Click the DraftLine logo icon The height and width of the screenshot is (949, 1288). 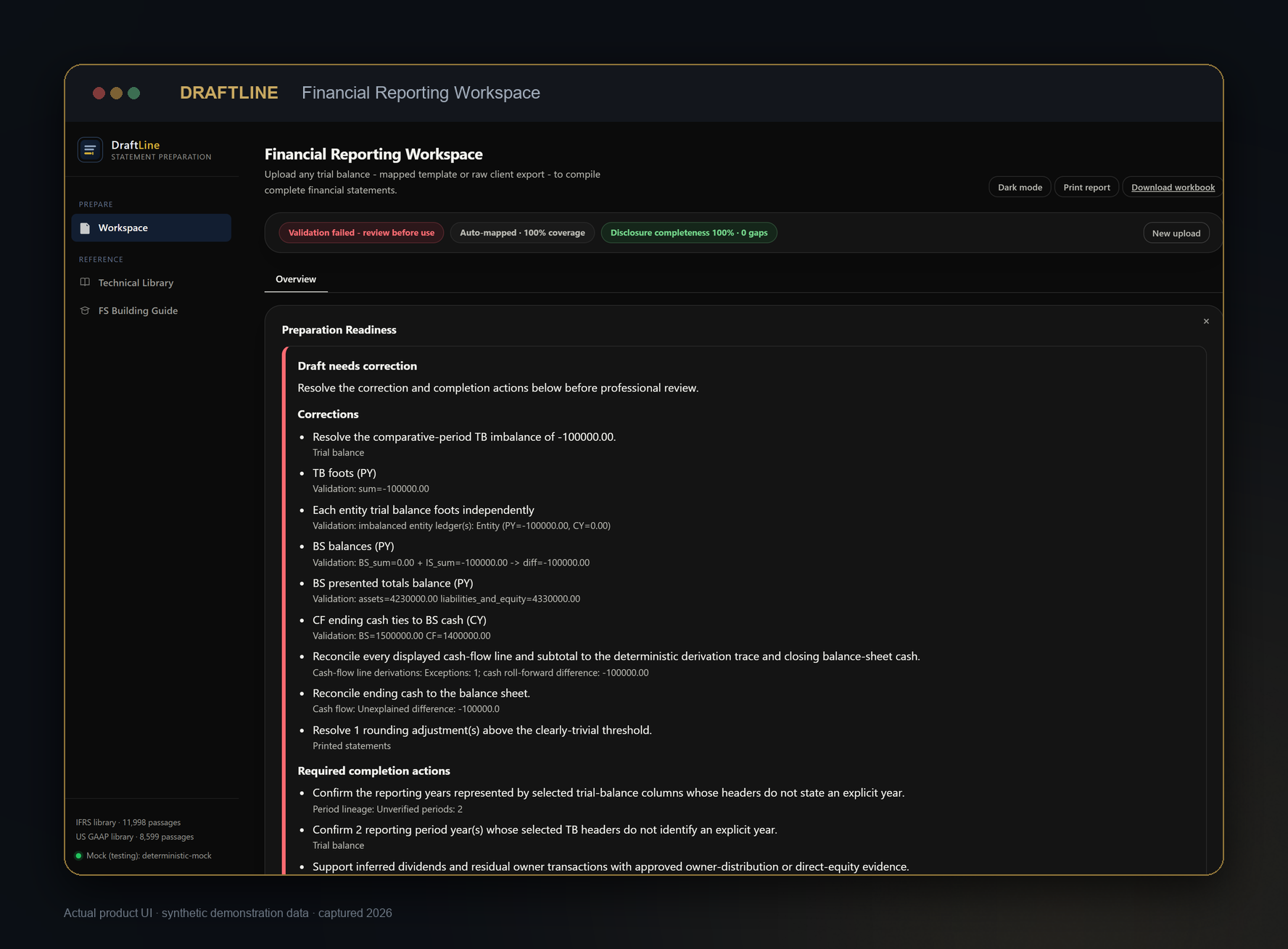[90, 150]
